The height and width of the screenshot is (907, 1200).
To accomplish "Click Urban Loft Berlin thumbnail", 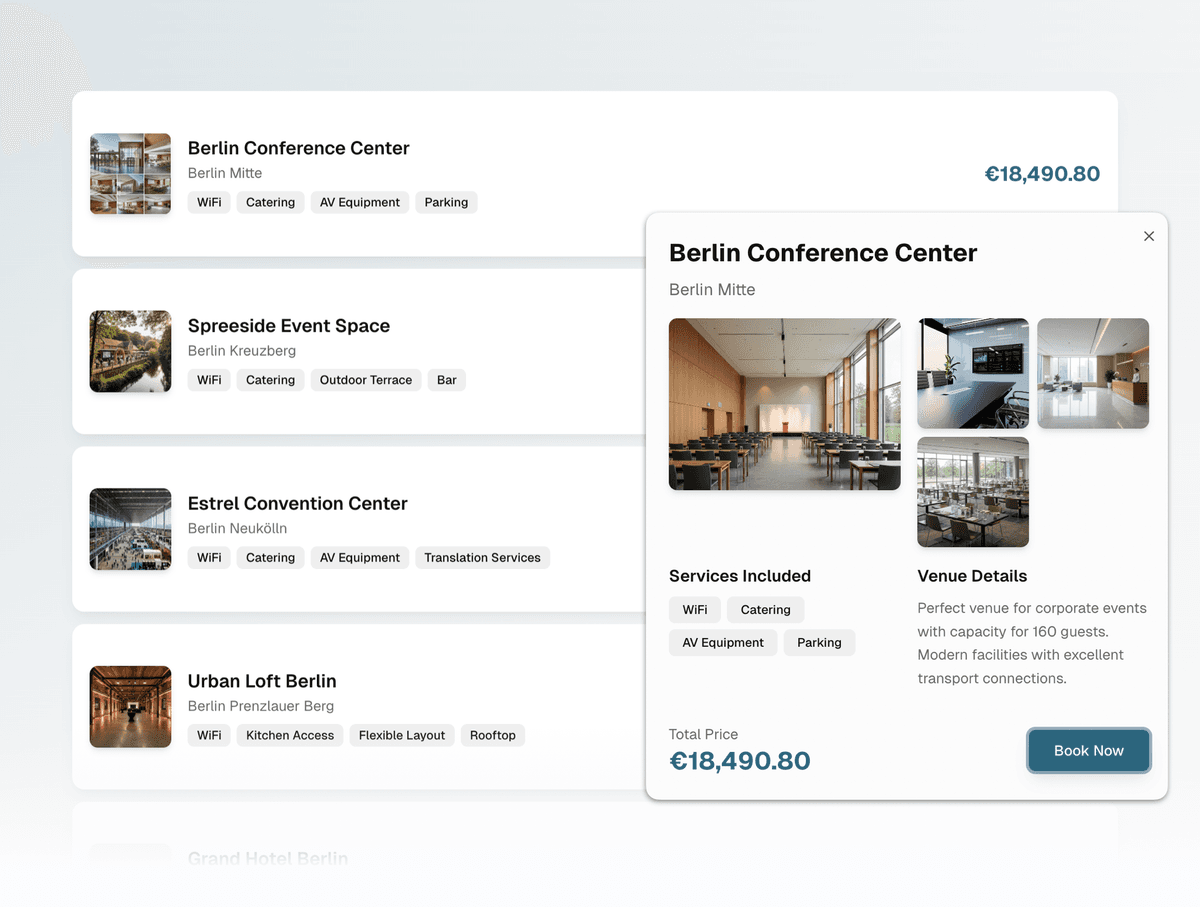I will pyautogui.click(x=130, y=707).
